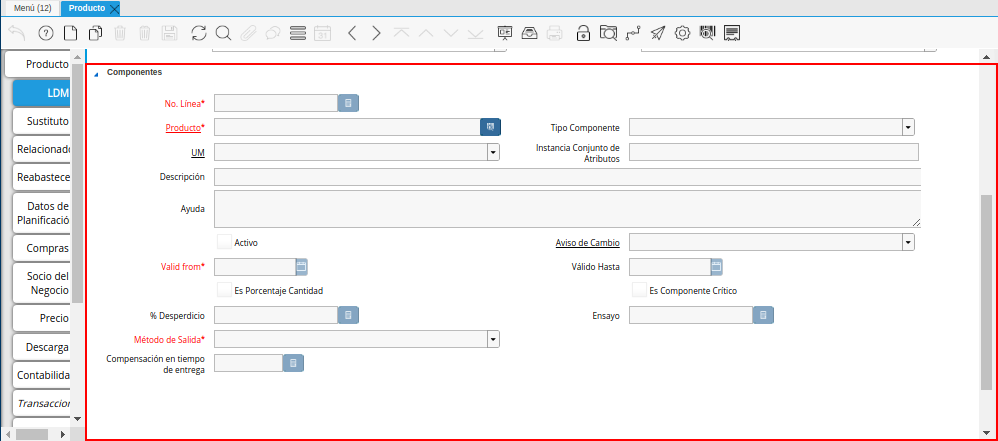
Task: Toggle grid view with the three-lines icon
Action: (297, 33)
